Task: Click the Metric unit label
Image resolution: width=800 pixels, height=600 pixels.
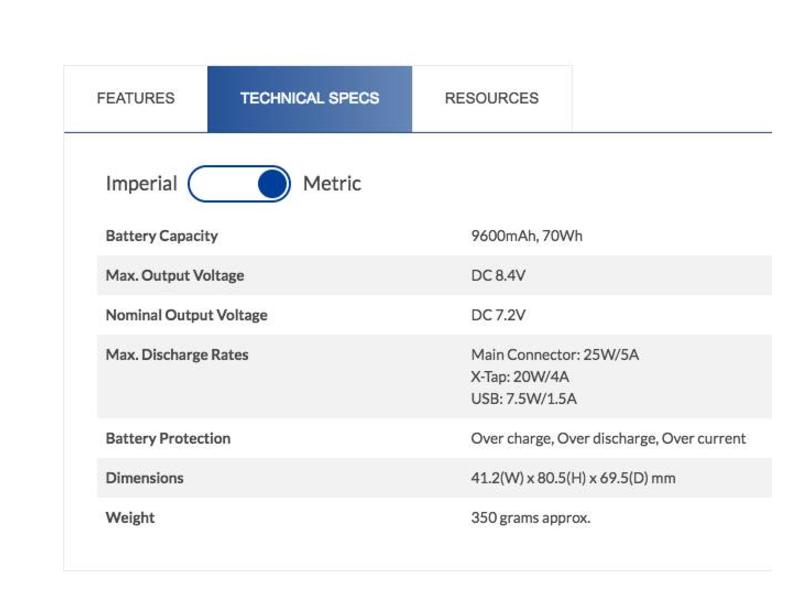Action: (332, 184)
